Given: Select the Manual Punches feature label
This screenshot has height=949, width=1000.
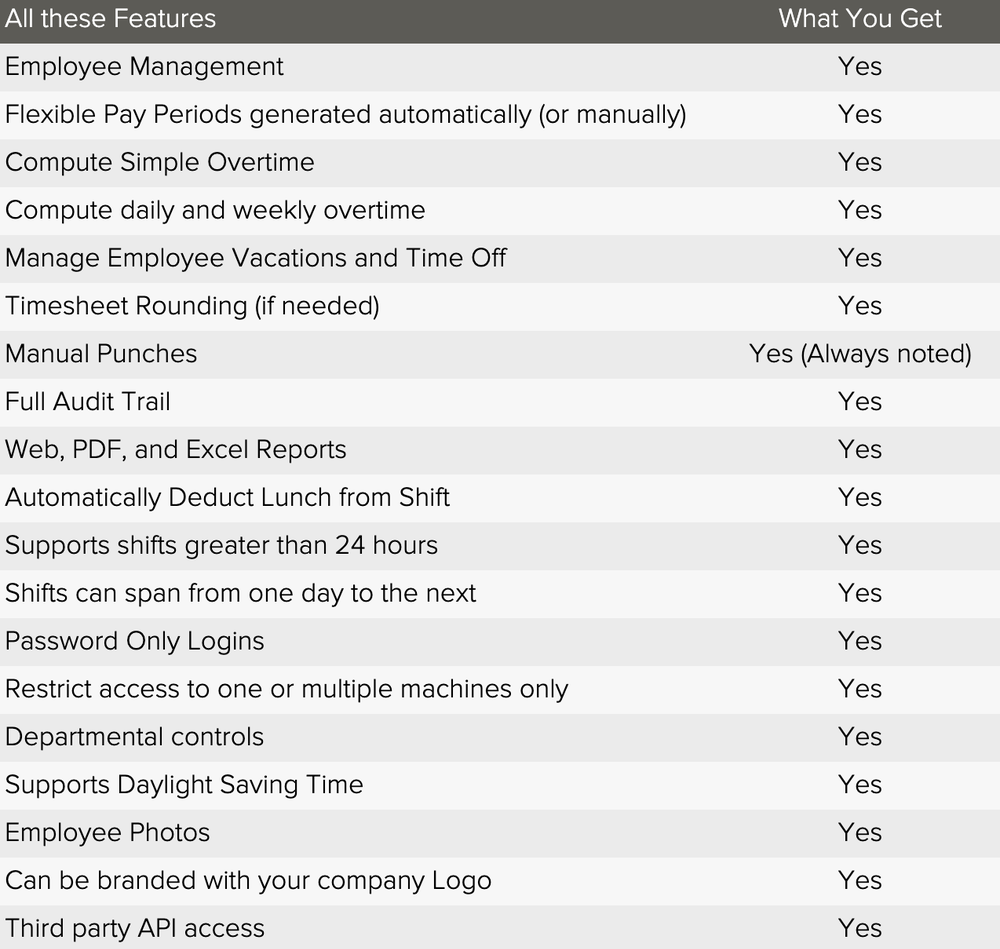Looking at the screenshot, I should 101,354.
